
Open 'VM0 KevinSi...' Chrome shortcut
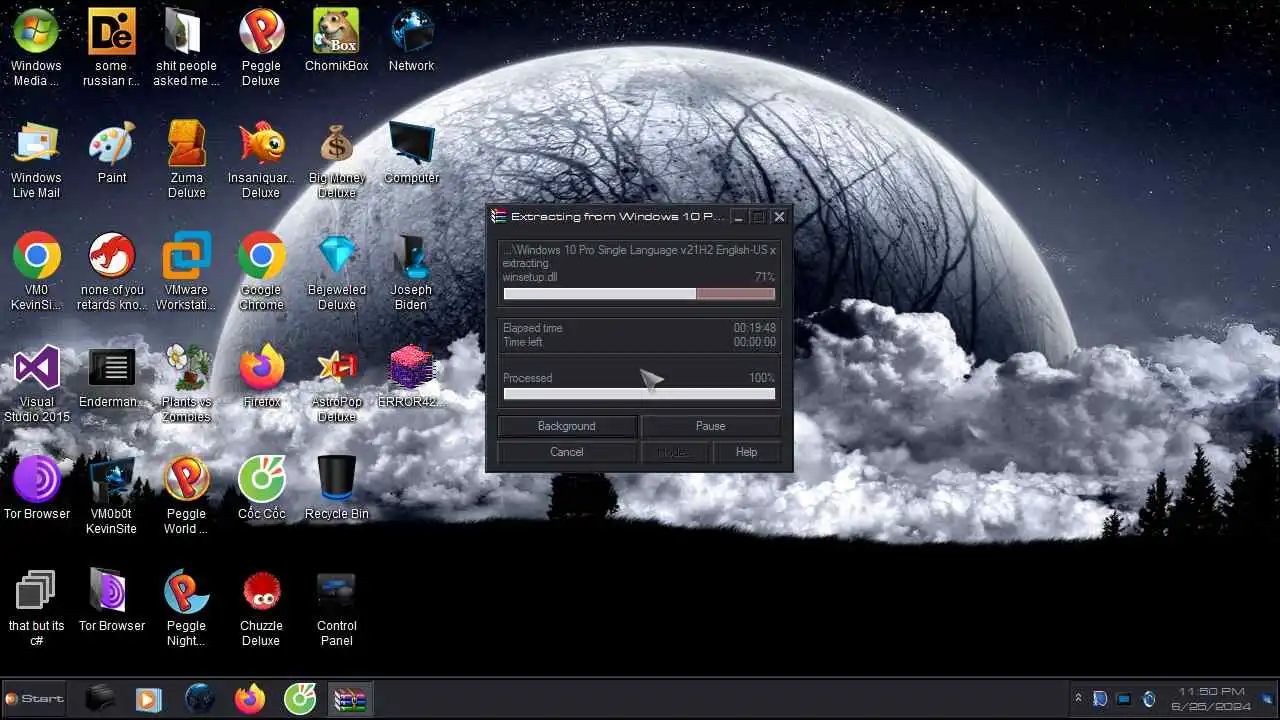click(36, 272)
